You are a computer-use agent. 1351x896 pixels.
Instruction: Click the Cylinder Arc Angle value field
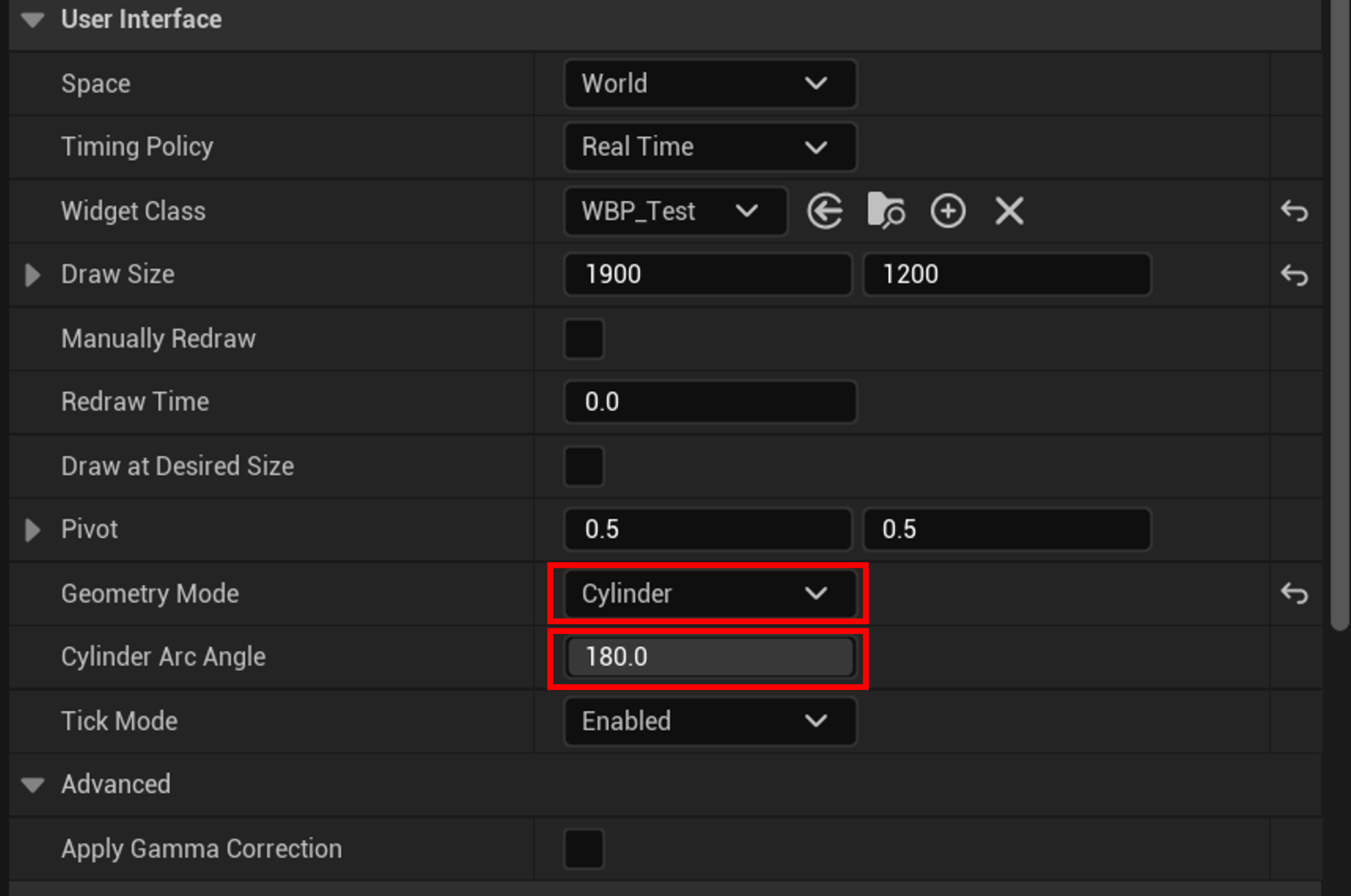click(x=709, y=657)
